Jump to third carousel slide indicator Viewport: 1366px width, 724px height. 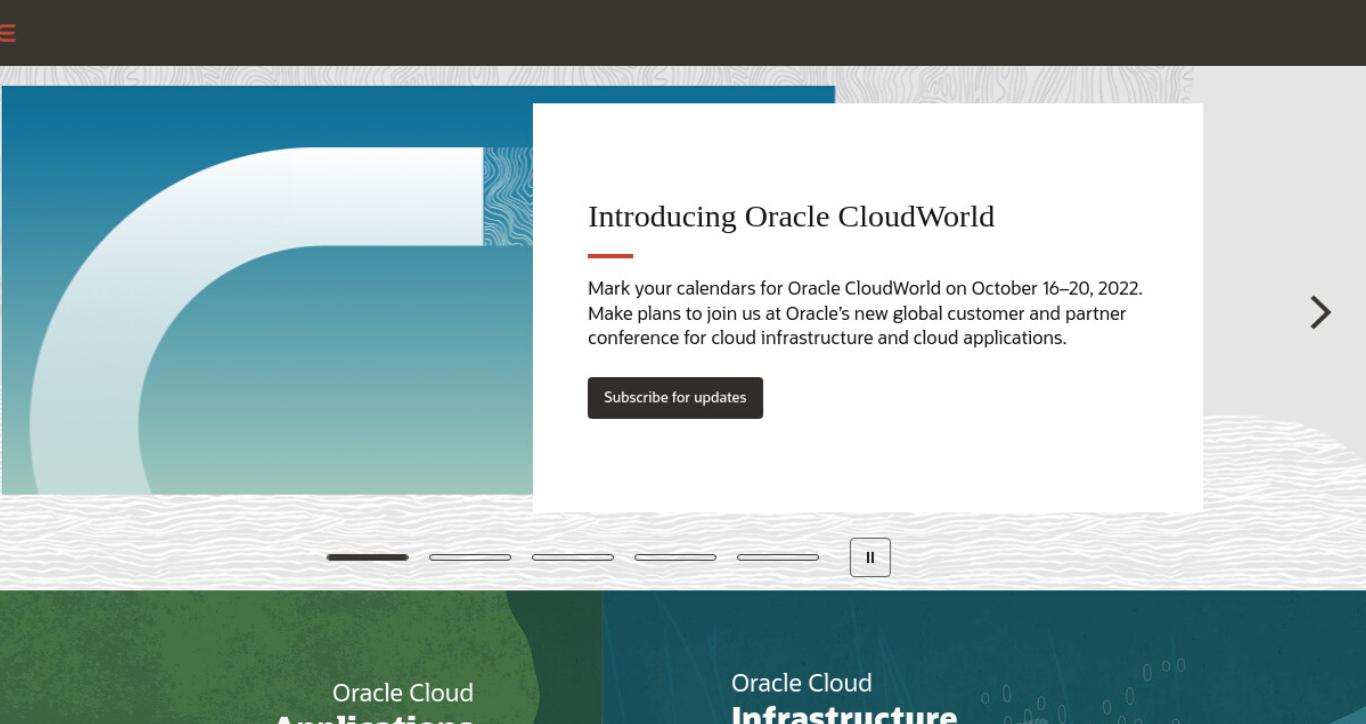[x=573, y=557]
